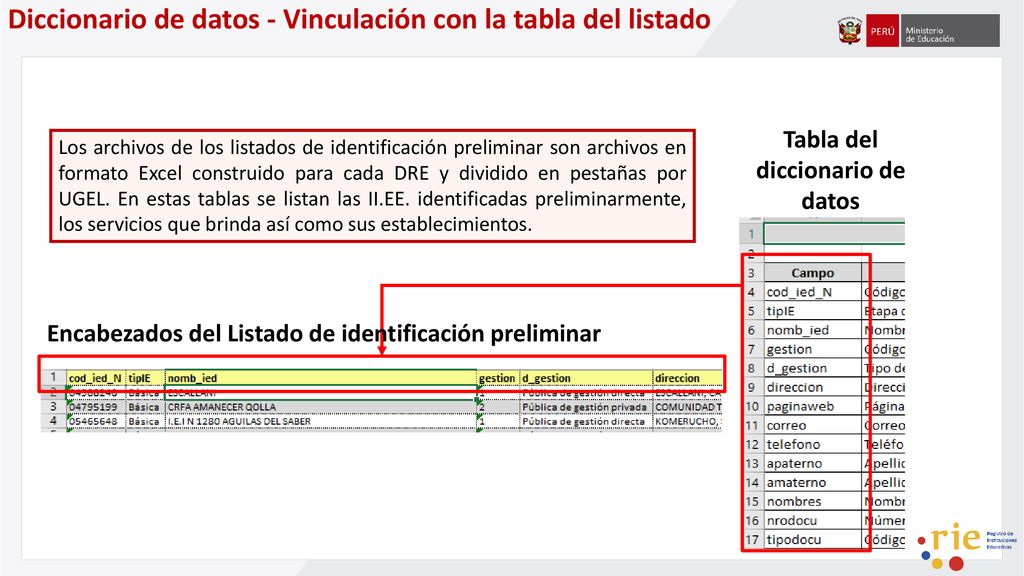This screenshot has height=576, width=1024.
Task: Click the 'Correo' description cell next to correo
Action: 884,425
